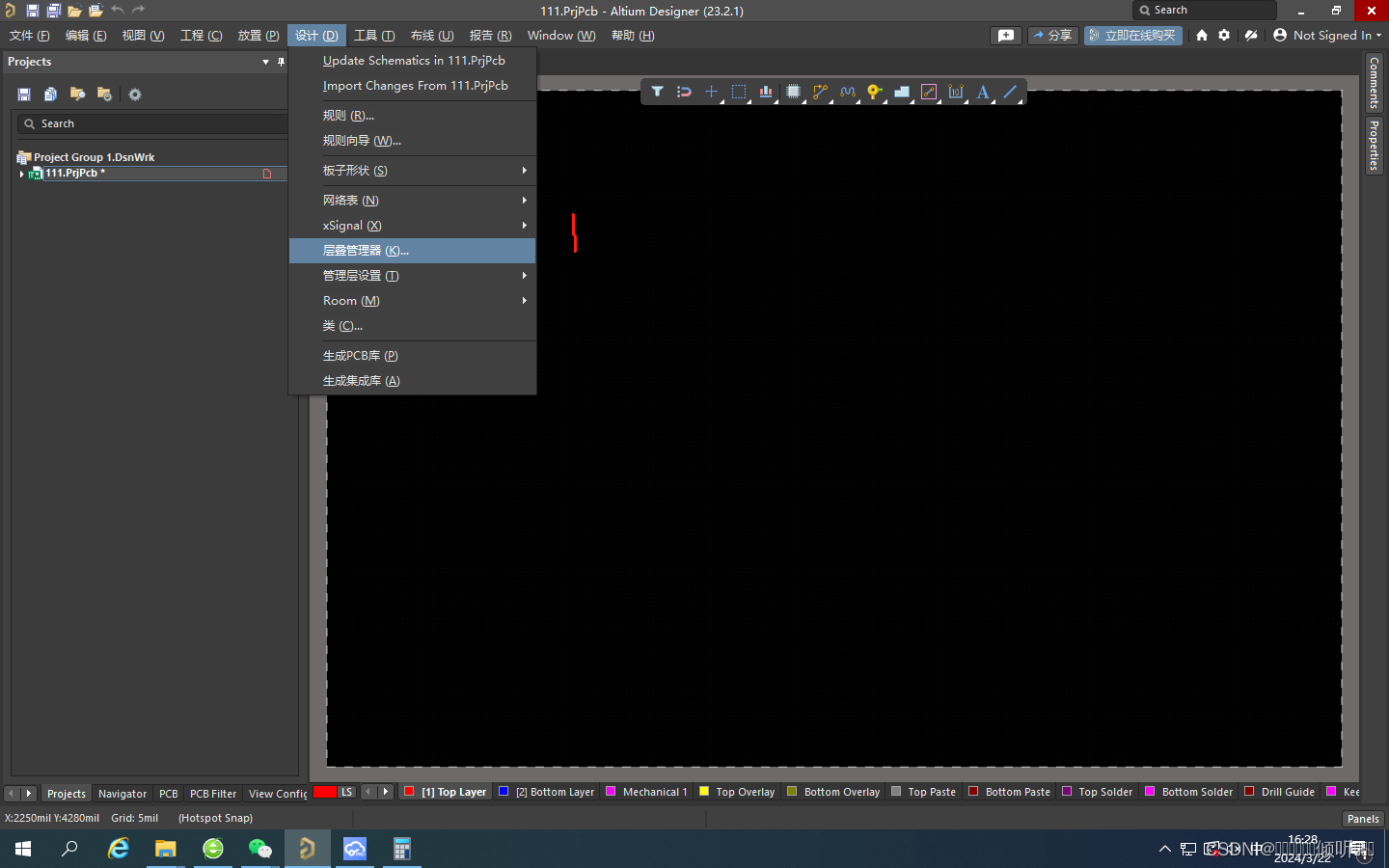The image size is (1389, 868).
Task: Select the place component chip icon
Action: pyautogui.click(x=793, y=92)
